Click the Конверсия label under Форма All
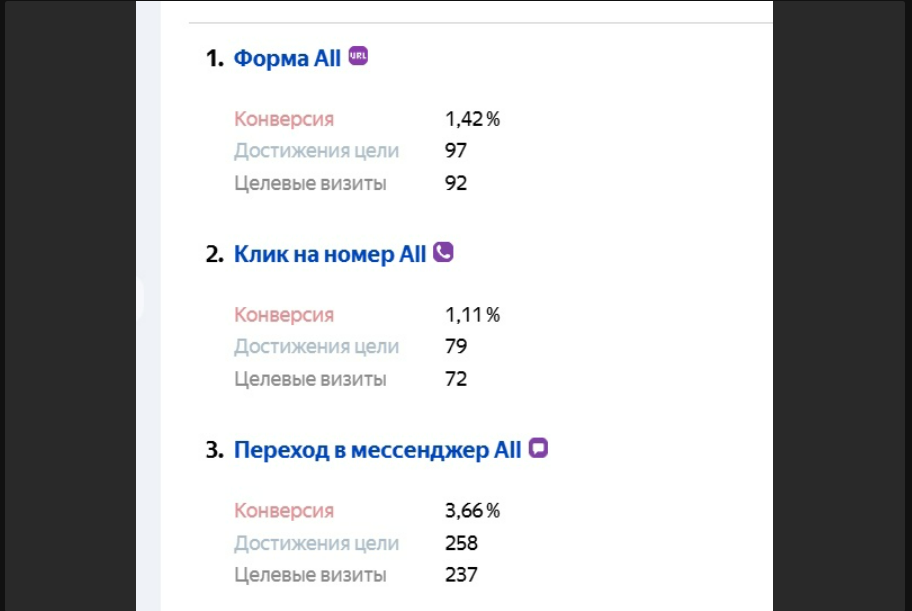The height and width of the screenshot is (611, 912). (x=283, y=118)
